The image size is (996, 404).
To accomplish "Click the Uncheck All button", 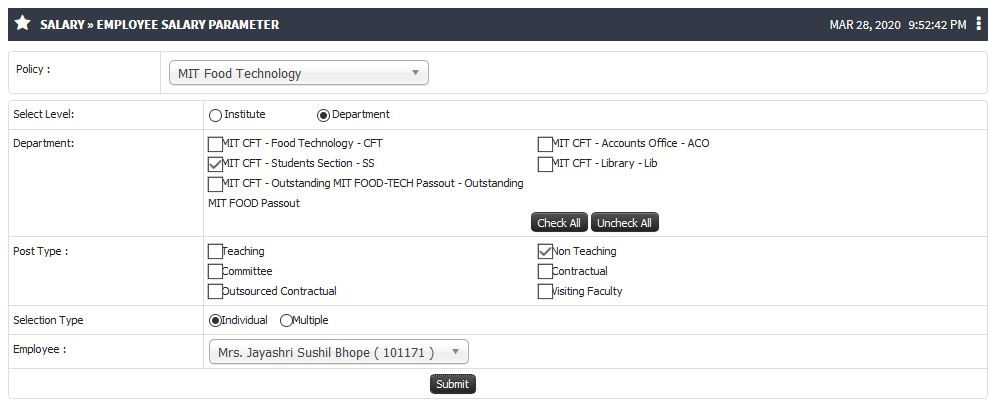I will click(x=624, y=223).
